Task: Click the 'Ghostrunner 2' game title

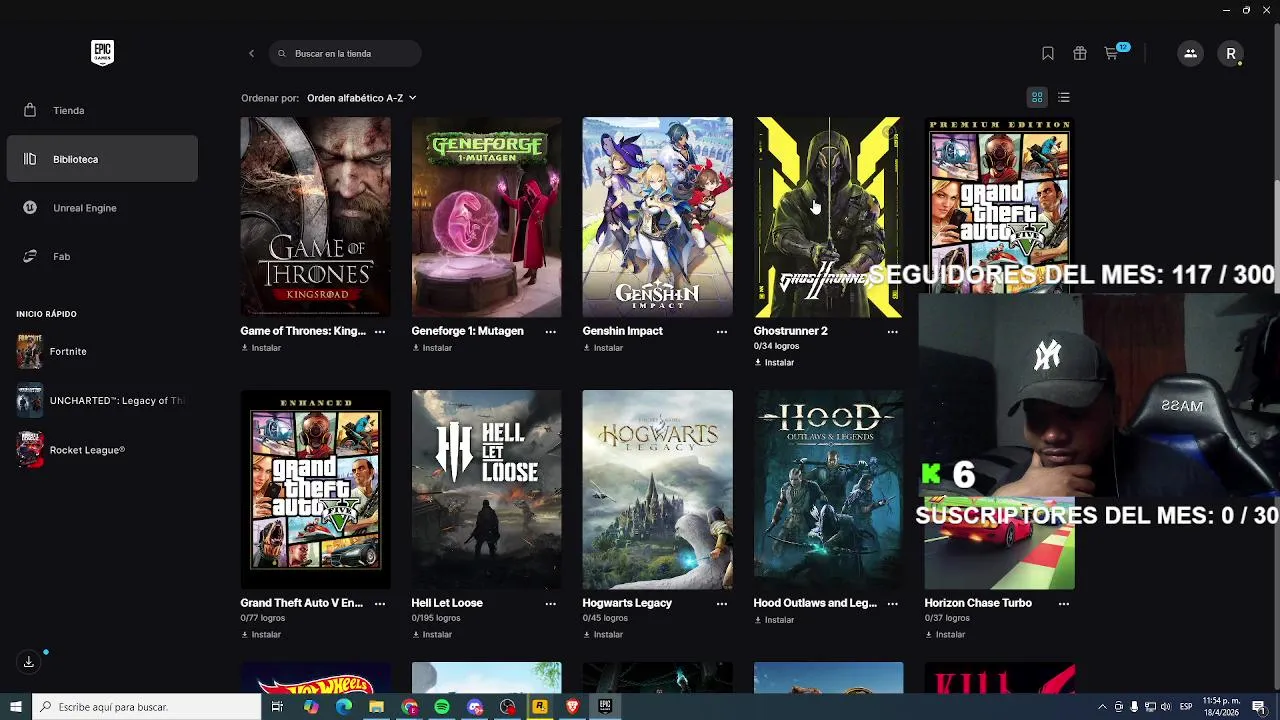Action: (790, 331)
